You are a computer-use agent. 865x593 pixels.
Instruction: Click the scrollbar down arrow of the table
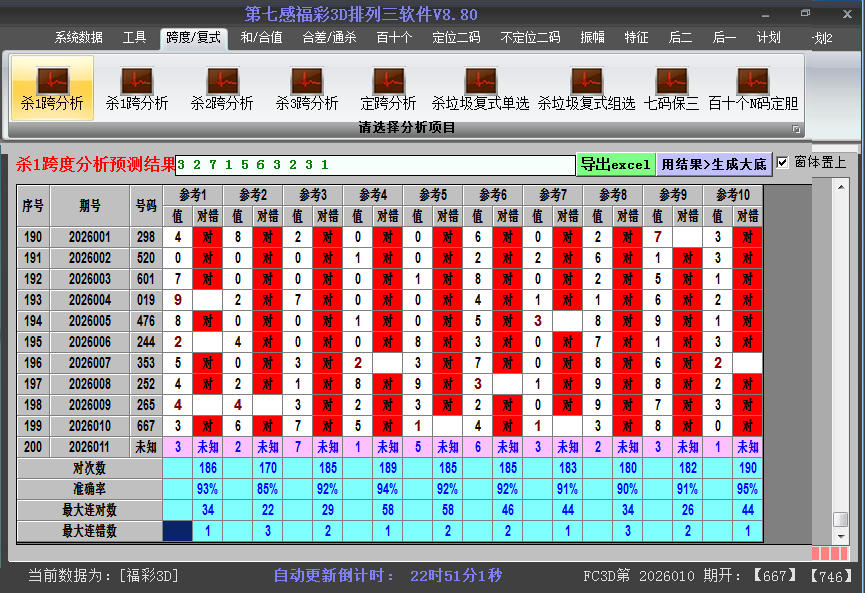840,534
